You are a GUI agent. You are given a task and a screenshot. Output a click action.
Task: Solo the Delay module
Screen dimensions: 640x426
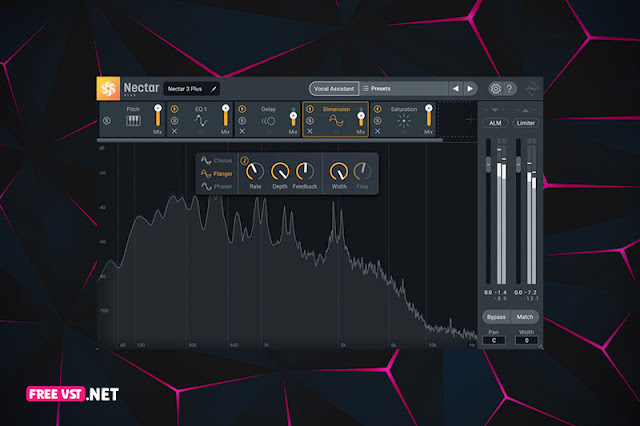pyautogui.click(x=242, y=121)
